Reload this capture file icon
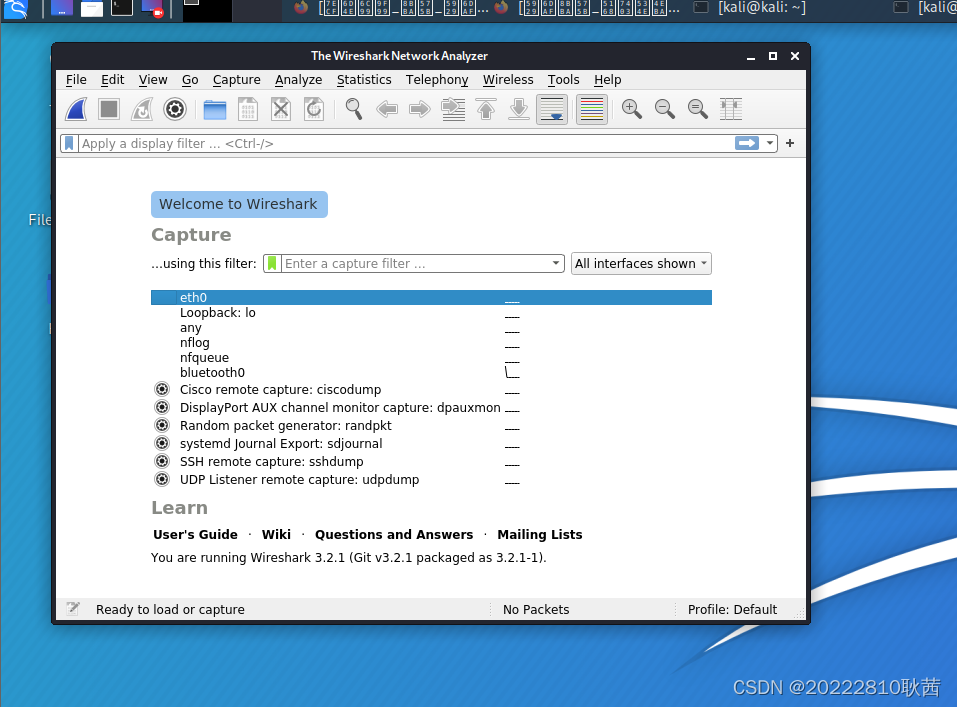Viewport: 957px width, 707px height. pyautogui.click(x=314, y=110)
